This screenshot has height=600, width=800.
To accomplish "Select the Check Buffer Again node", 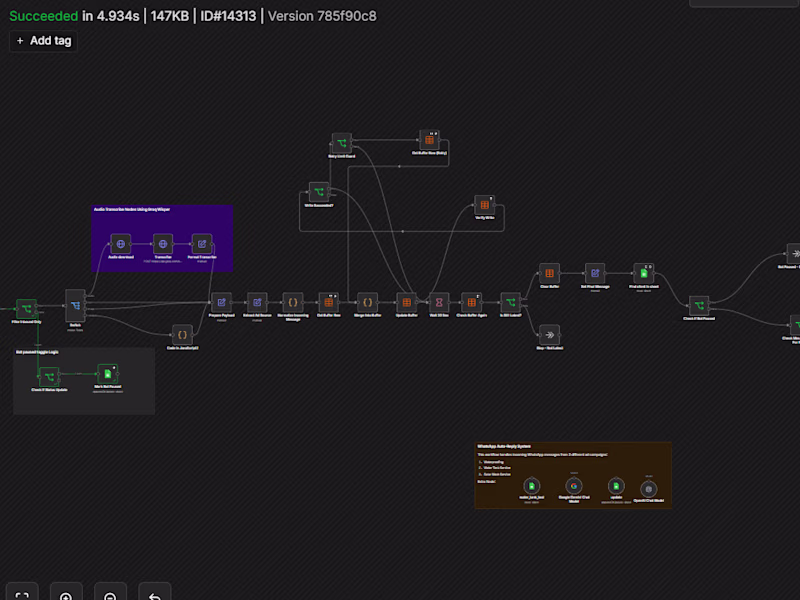I will pyautogui.click(x=471, y=302).
